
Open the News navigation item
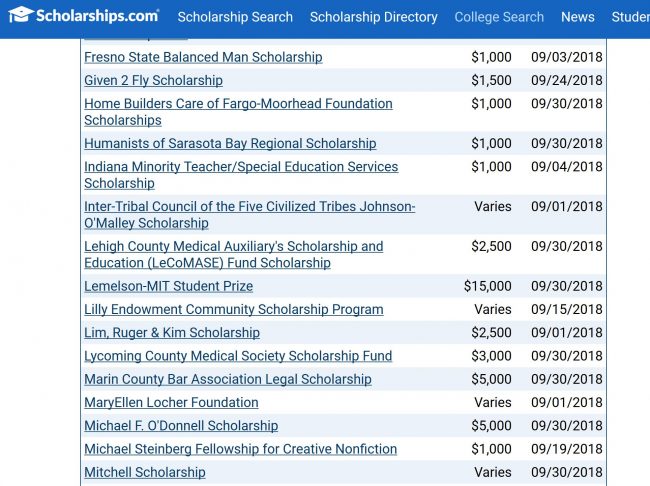click(577, 17)
